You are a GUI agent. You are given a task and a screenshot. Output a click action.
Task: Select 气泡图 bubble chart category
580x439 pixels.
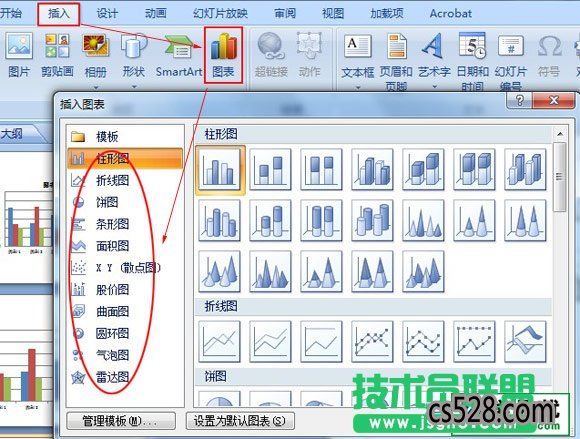coord(125,355)
